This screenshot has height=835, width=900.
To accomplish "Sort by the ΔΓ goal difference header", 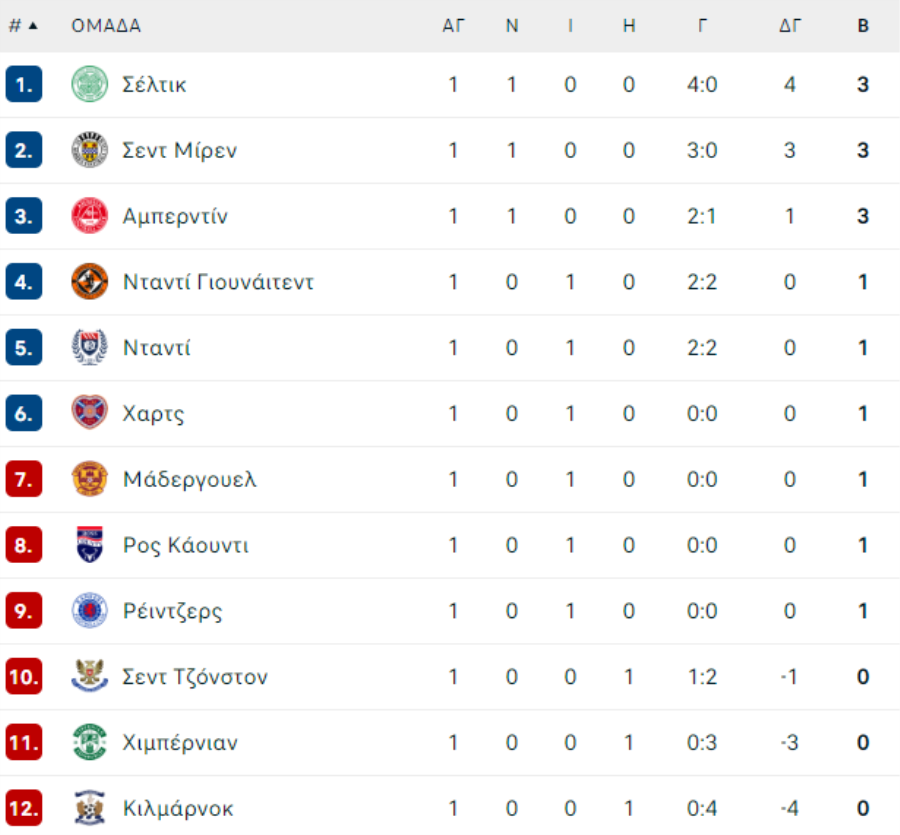I will pos(790,26).
